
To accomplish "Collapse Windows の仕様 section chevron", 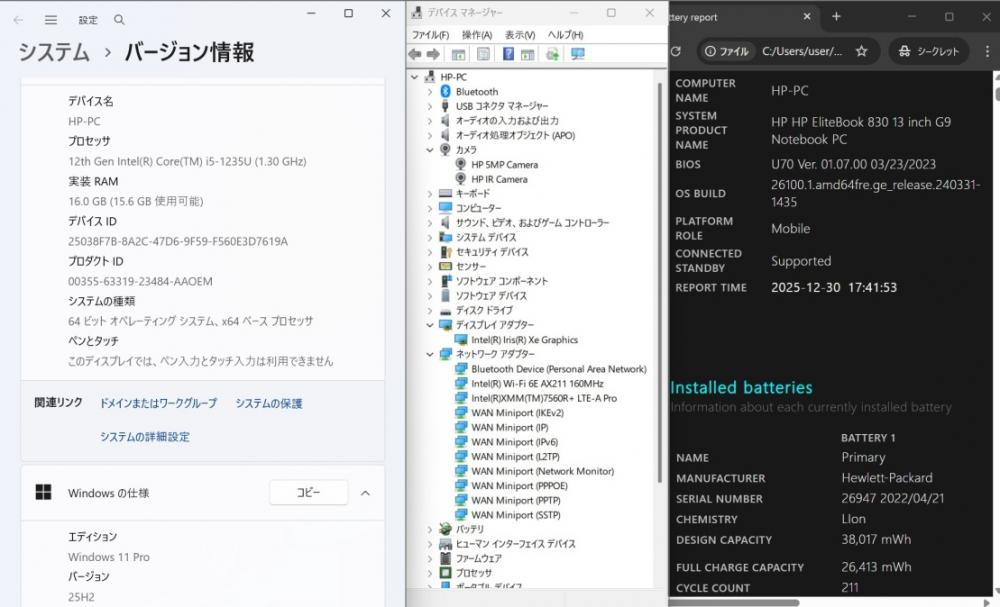I will 365,493.
